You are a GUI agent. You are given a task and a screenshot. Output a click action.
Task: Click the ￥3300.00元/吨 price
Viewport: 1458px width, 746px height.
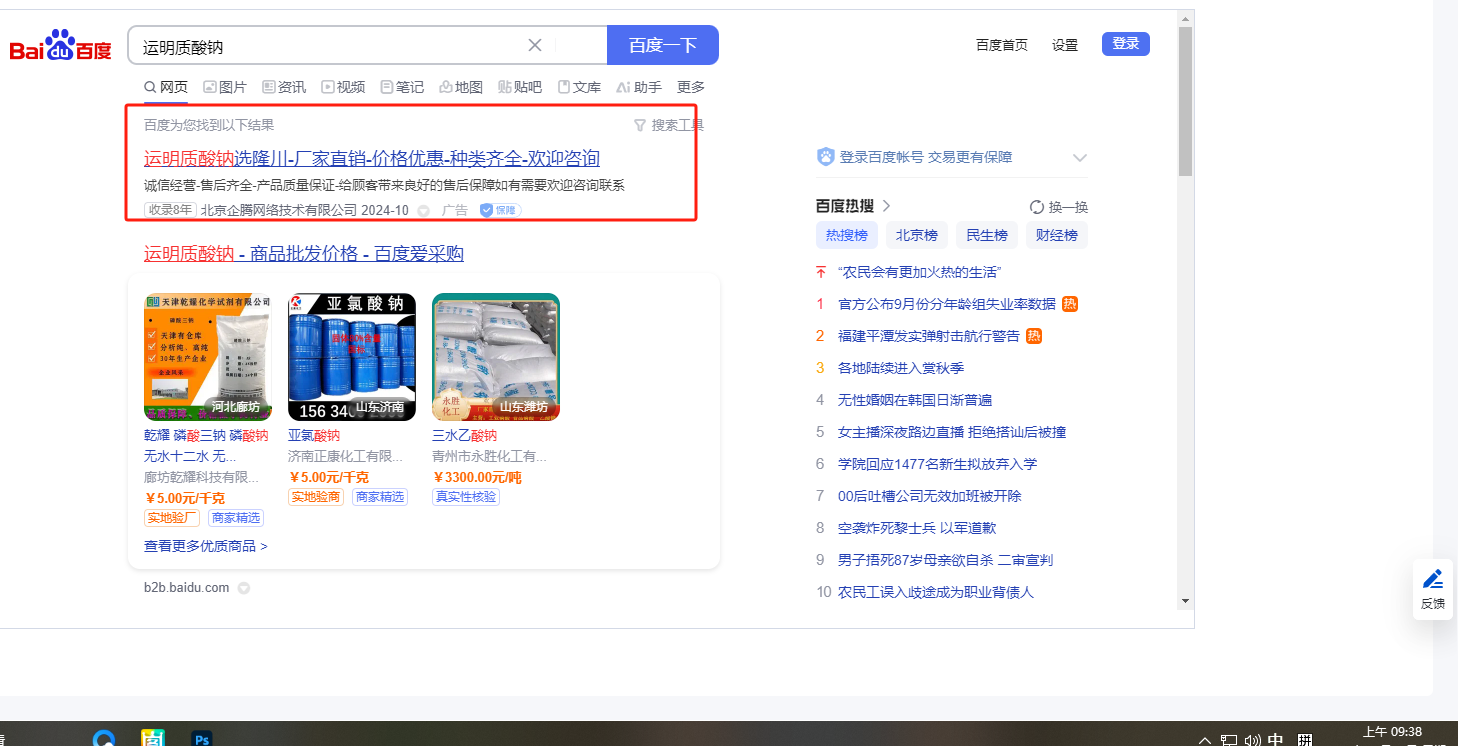(x=477, y=477)
